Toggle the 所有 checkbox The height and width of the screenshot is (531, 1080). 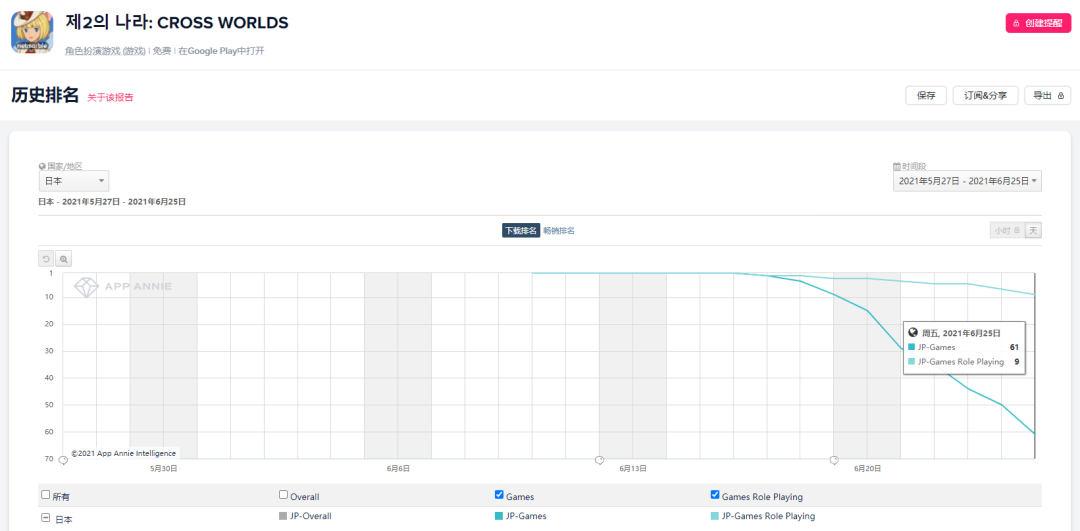point(45,494)
